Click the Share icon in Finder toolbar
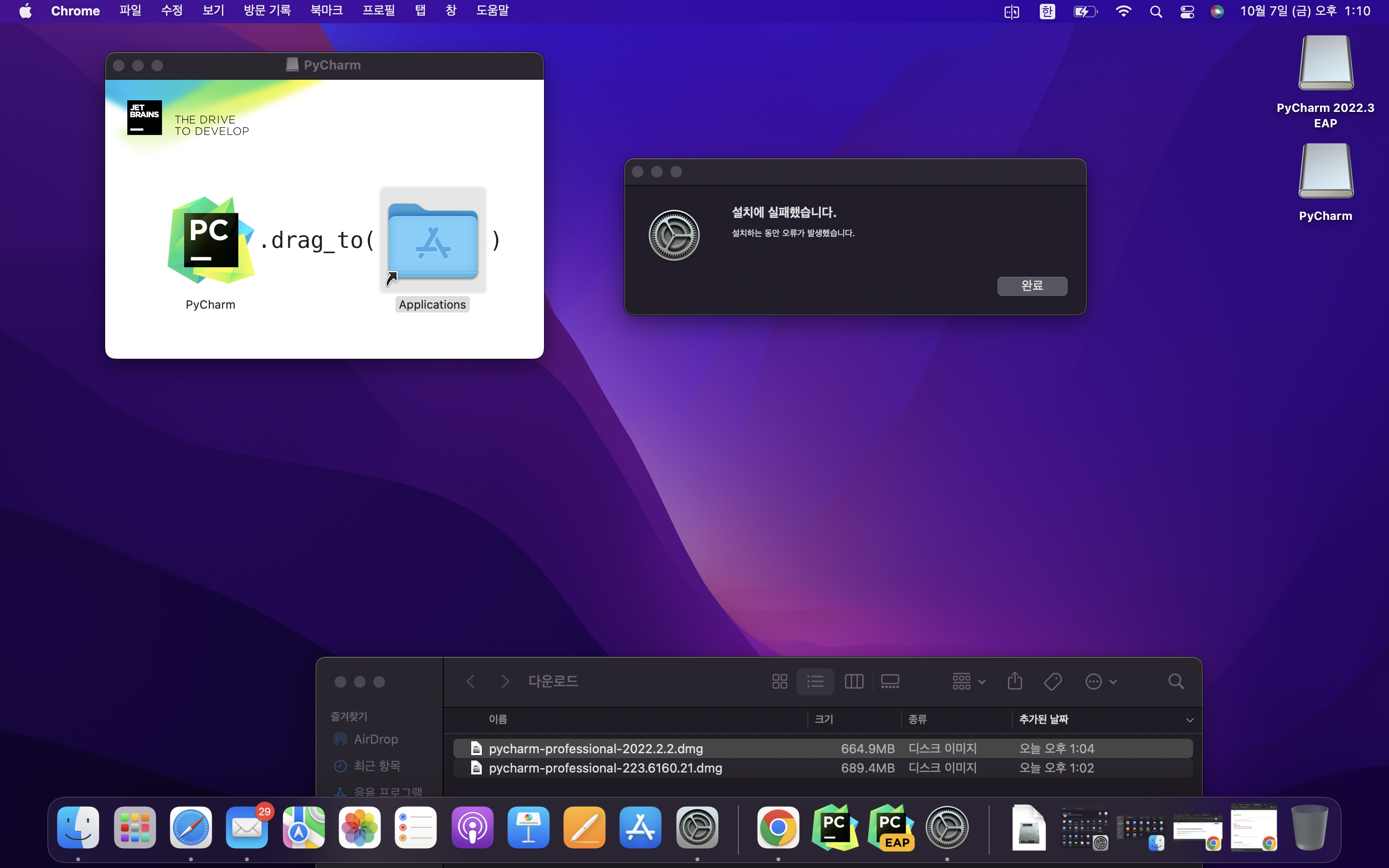The width and height of the screenshot is (1389, 868). click(1015, 681)
